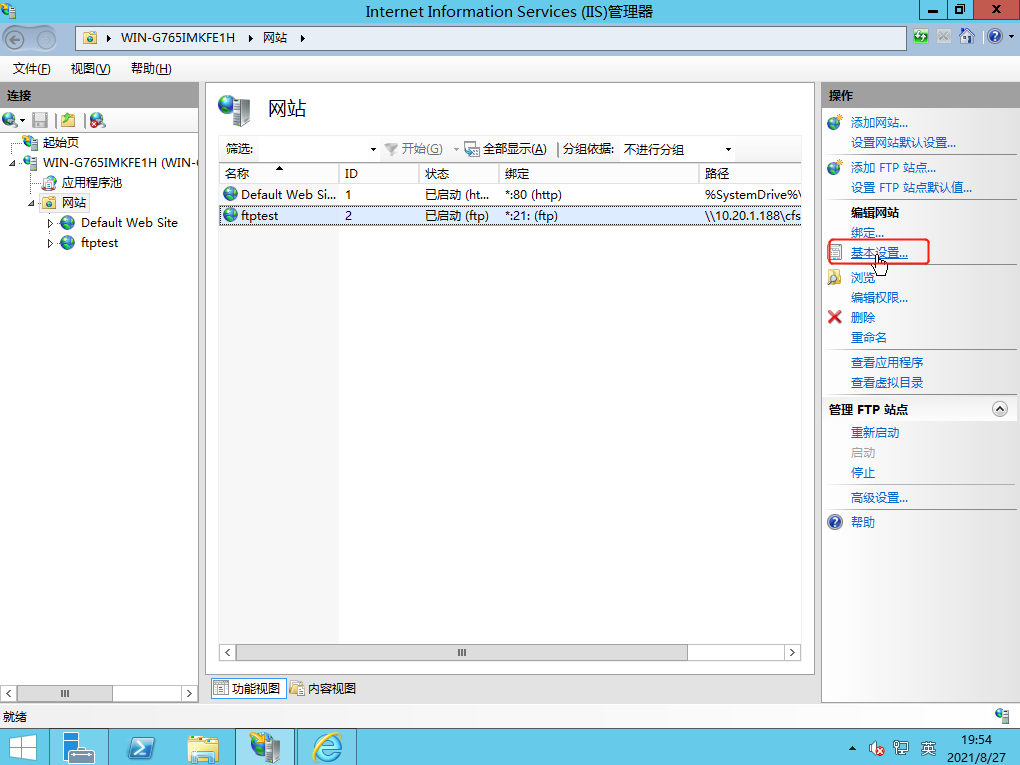This screenshot has width=1020, height=765.
Task: Collapse the 网站 tree node
Action: pos(31,204)
